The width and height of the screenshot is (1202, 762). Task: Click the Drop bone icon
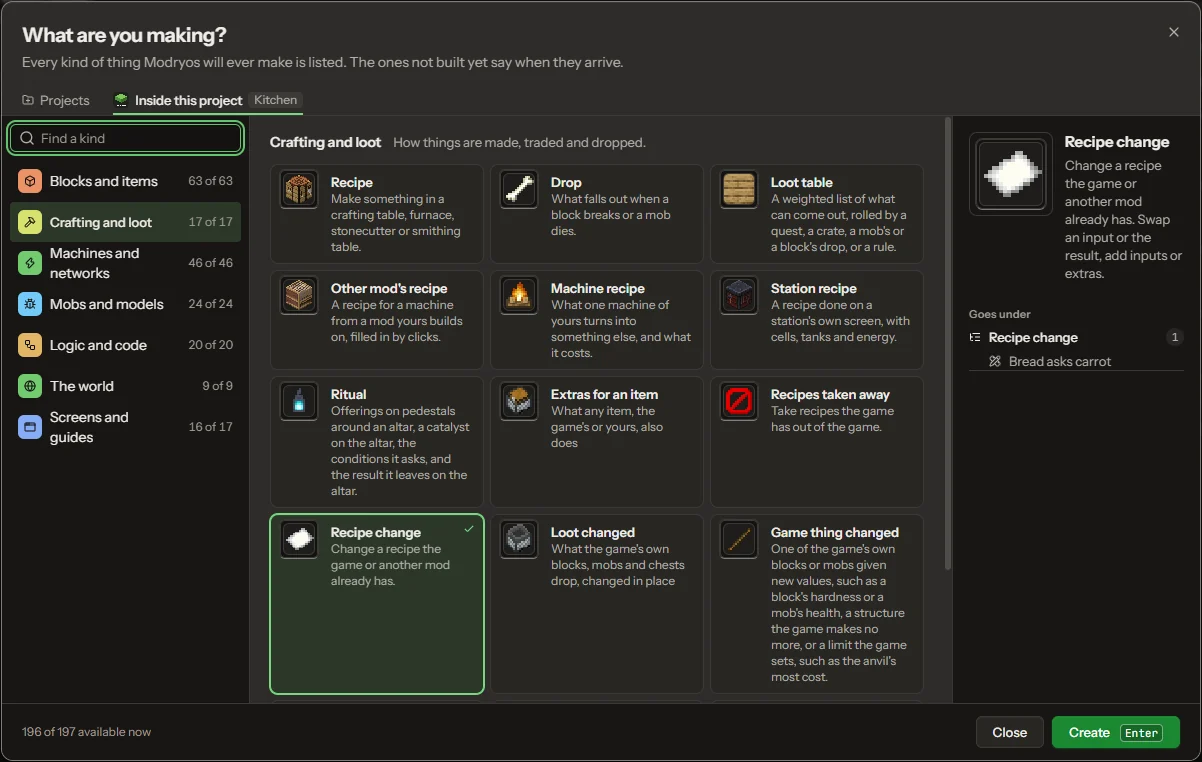coord(519,190)
